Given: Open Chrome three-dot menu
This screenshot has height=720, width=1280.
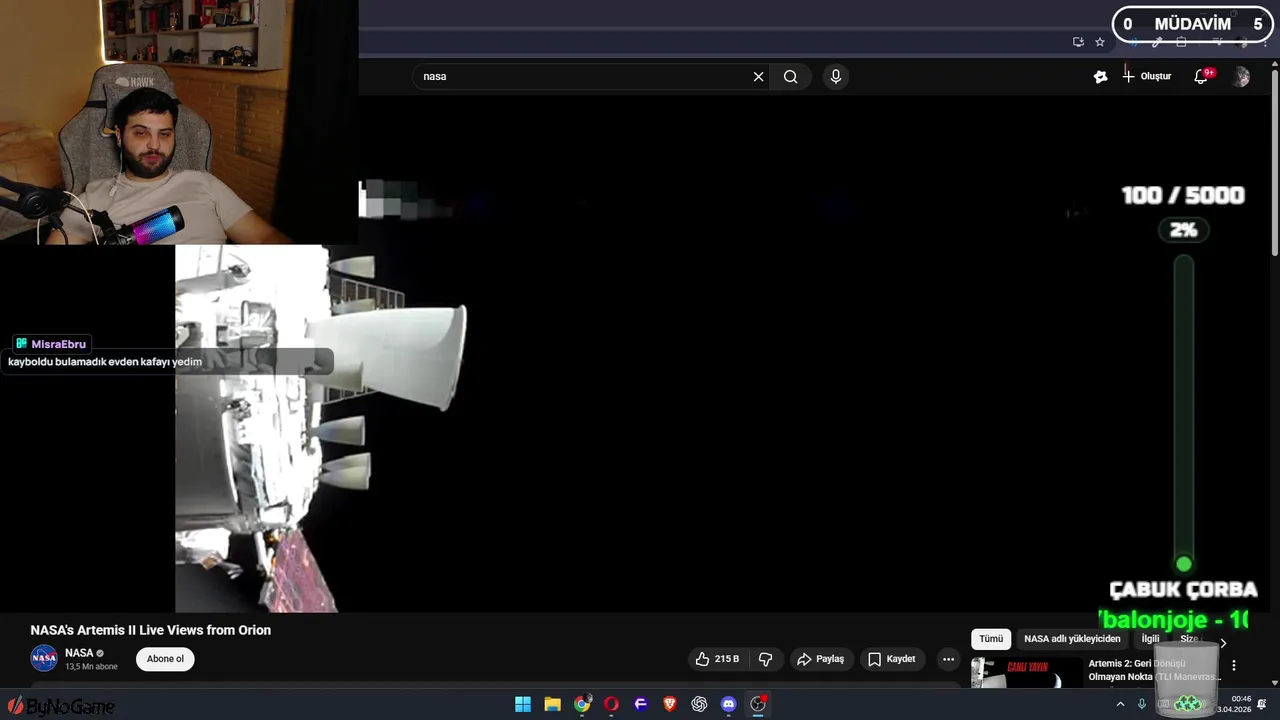Looking at the screenshot, I should [x=1264, y=42].
